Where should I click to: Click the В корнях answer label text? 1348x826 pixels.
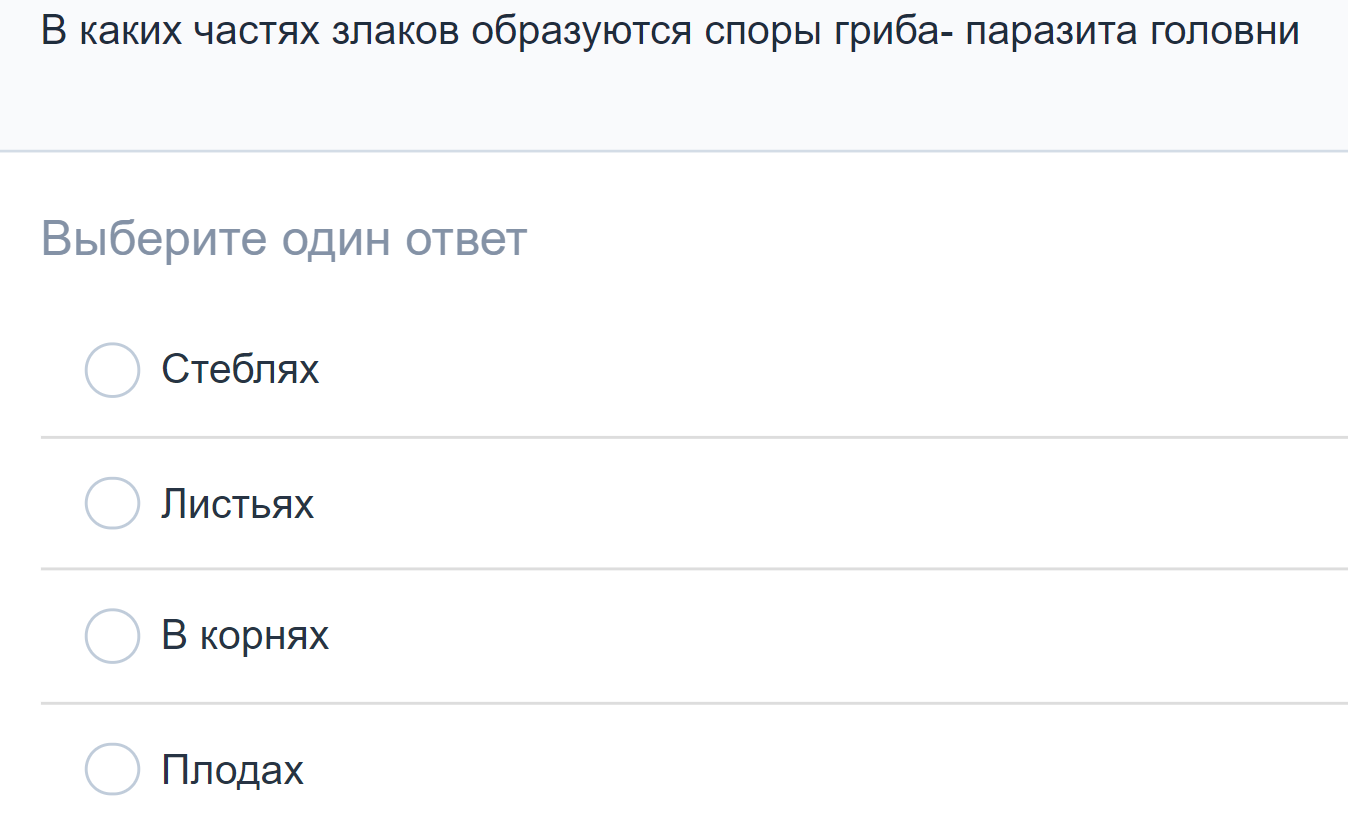[245, 636]
